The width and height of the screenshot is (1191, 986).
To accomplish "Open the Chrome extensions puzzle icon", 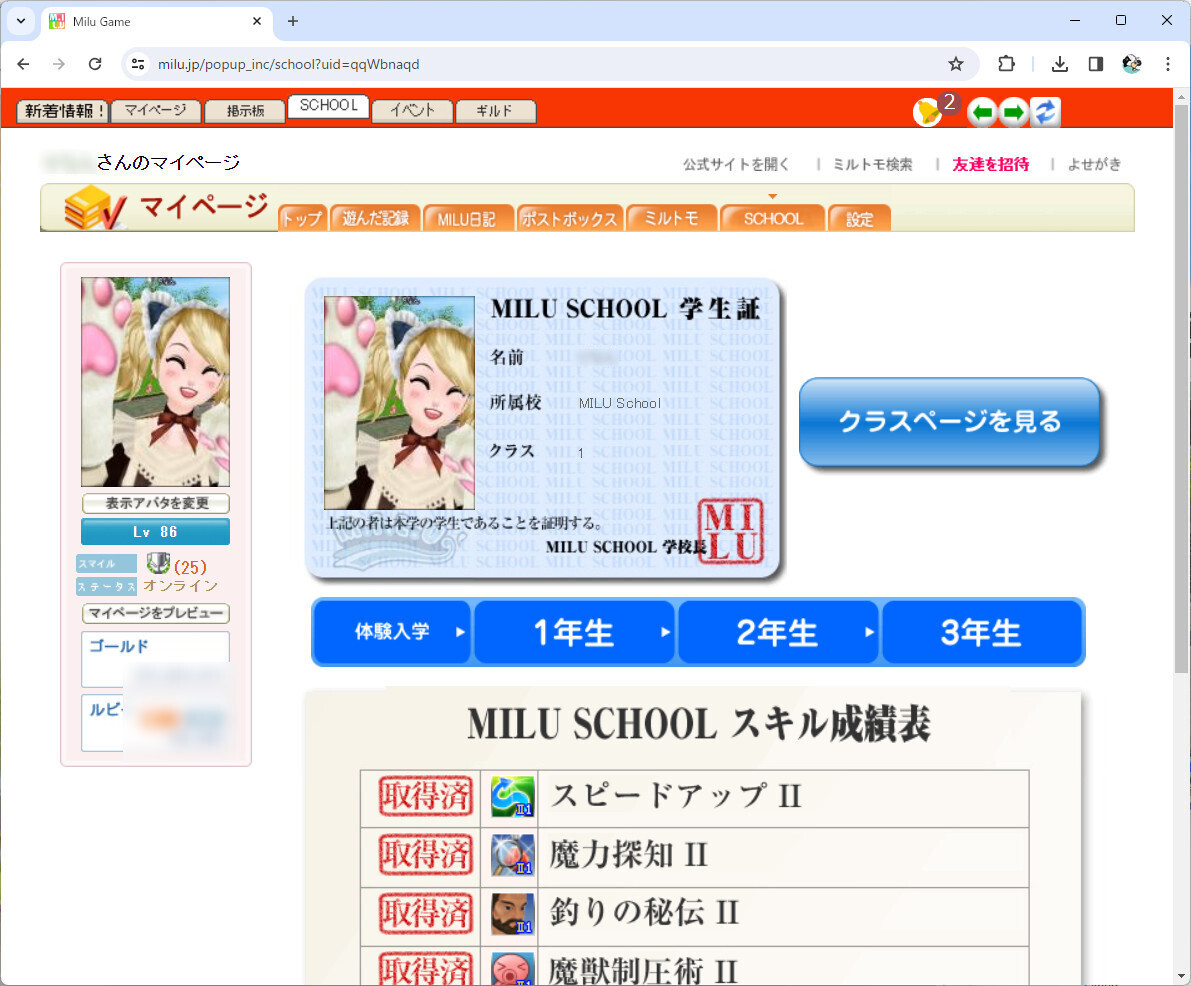I will [x=1006, y=64].
